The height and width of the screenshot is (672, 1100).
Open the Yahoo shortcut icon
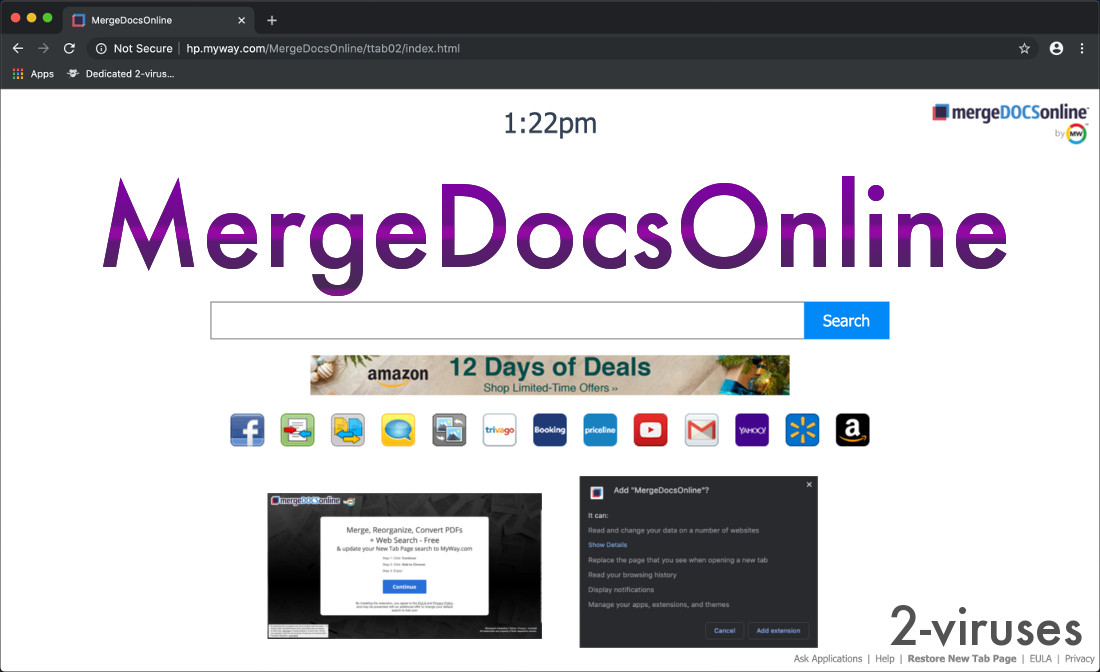751,429
